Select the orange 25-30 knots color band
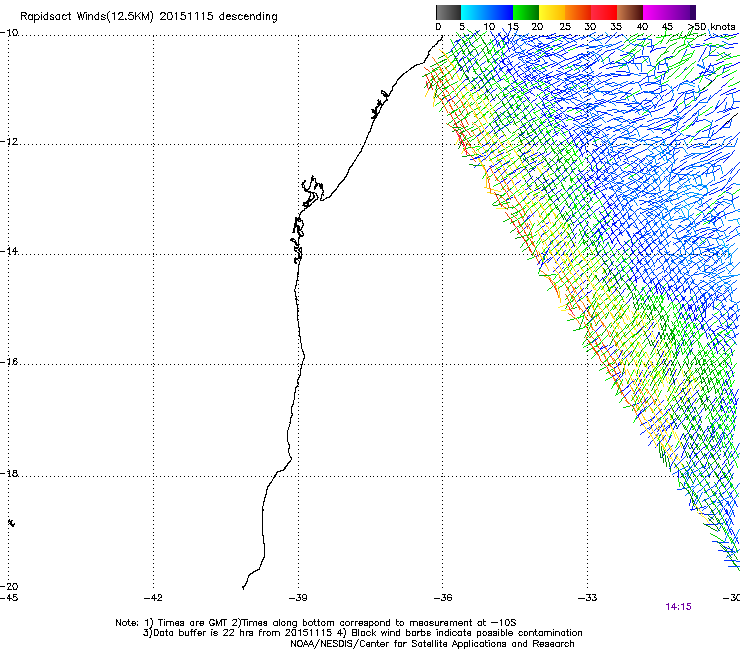 578,12
